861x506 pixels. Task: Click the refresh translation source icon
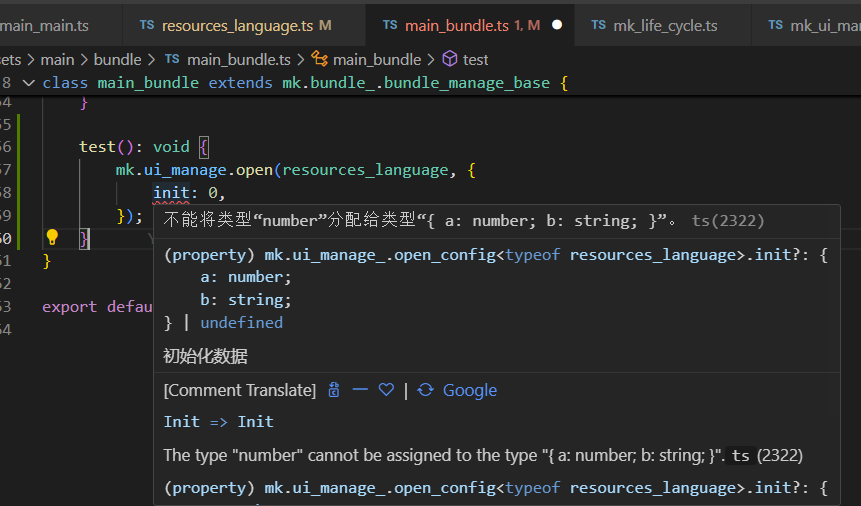[x=425, y=390]
